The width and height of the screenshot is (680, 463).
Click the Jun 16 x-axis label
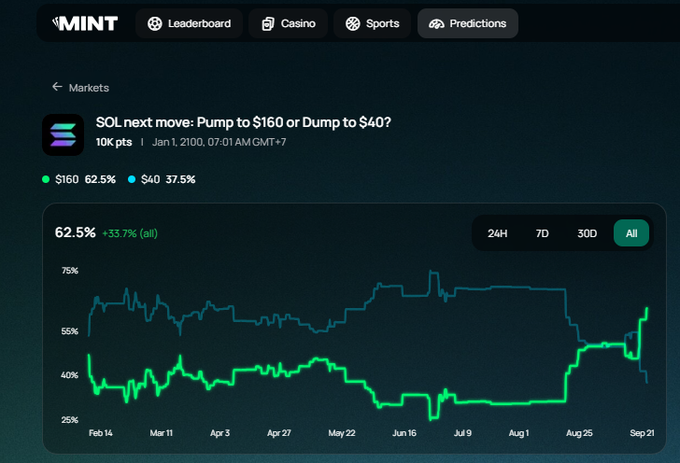pyautogui.click(x=404, y=433)
